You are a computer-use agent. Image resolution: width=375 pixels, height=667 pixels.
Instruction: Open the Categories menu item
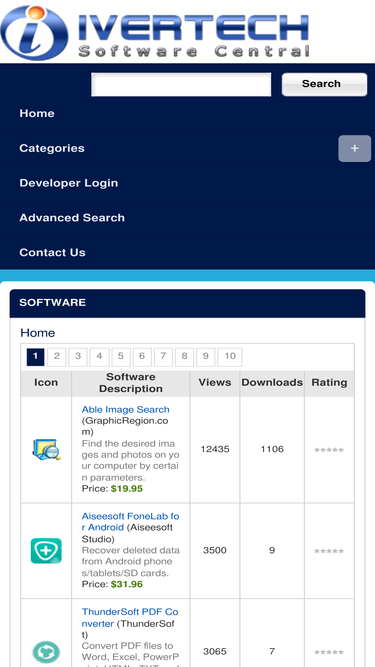[52, 148]
